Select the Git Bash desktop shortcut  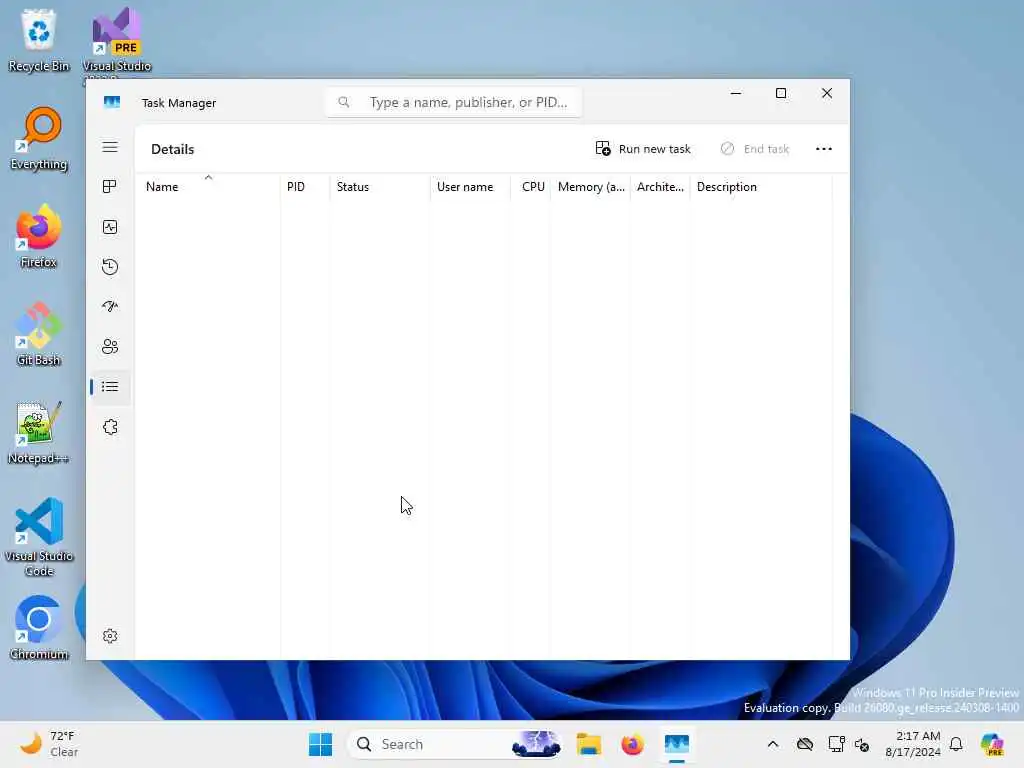[x=39, y=334]
